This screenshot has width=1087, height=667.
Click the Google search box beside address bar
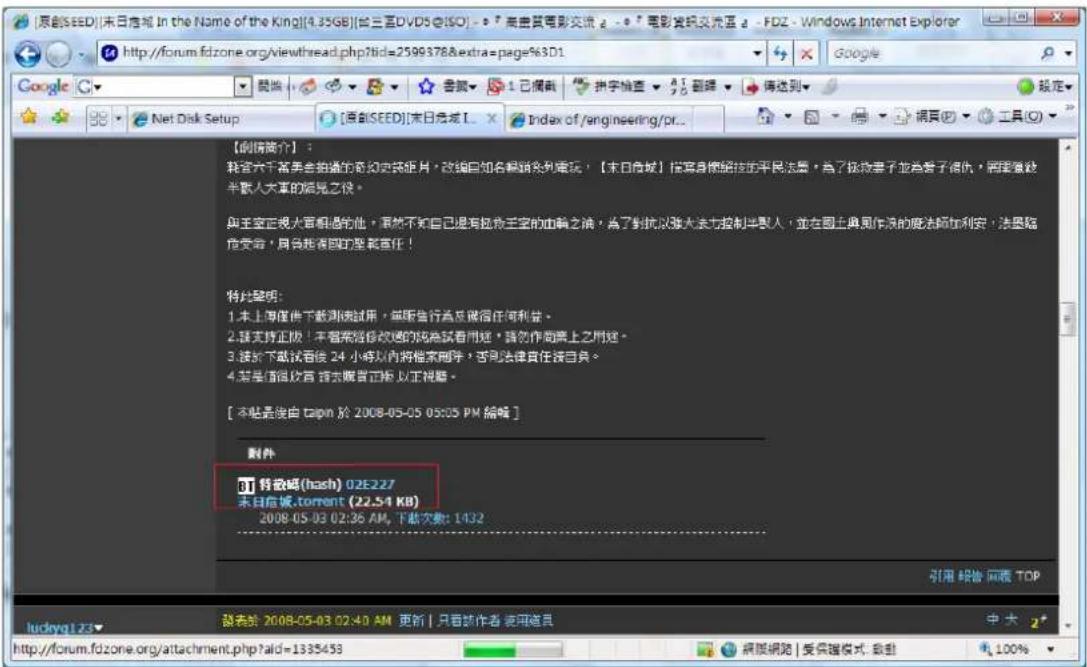click(932, 53)
